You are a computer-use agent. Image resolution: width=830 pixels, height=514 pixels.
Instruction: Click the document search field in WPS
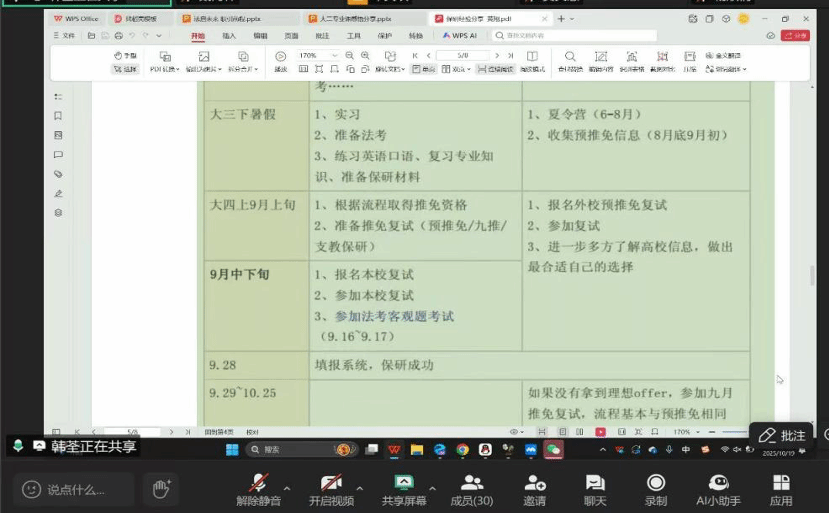coord(574,35)
